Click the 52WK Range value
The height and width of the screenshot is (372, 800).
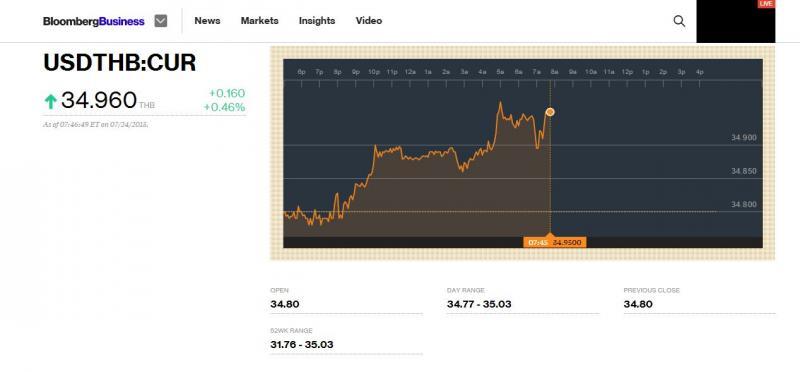(x=302, y=344)
